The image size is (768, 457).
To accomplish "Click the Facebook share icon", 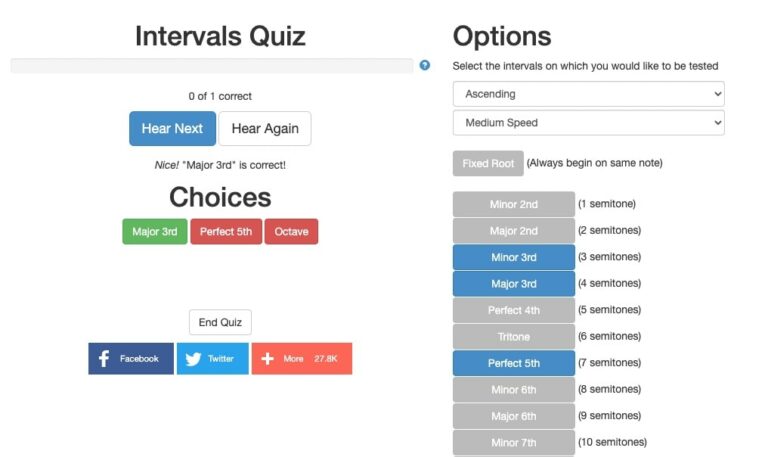I will (x=104, y=359).
